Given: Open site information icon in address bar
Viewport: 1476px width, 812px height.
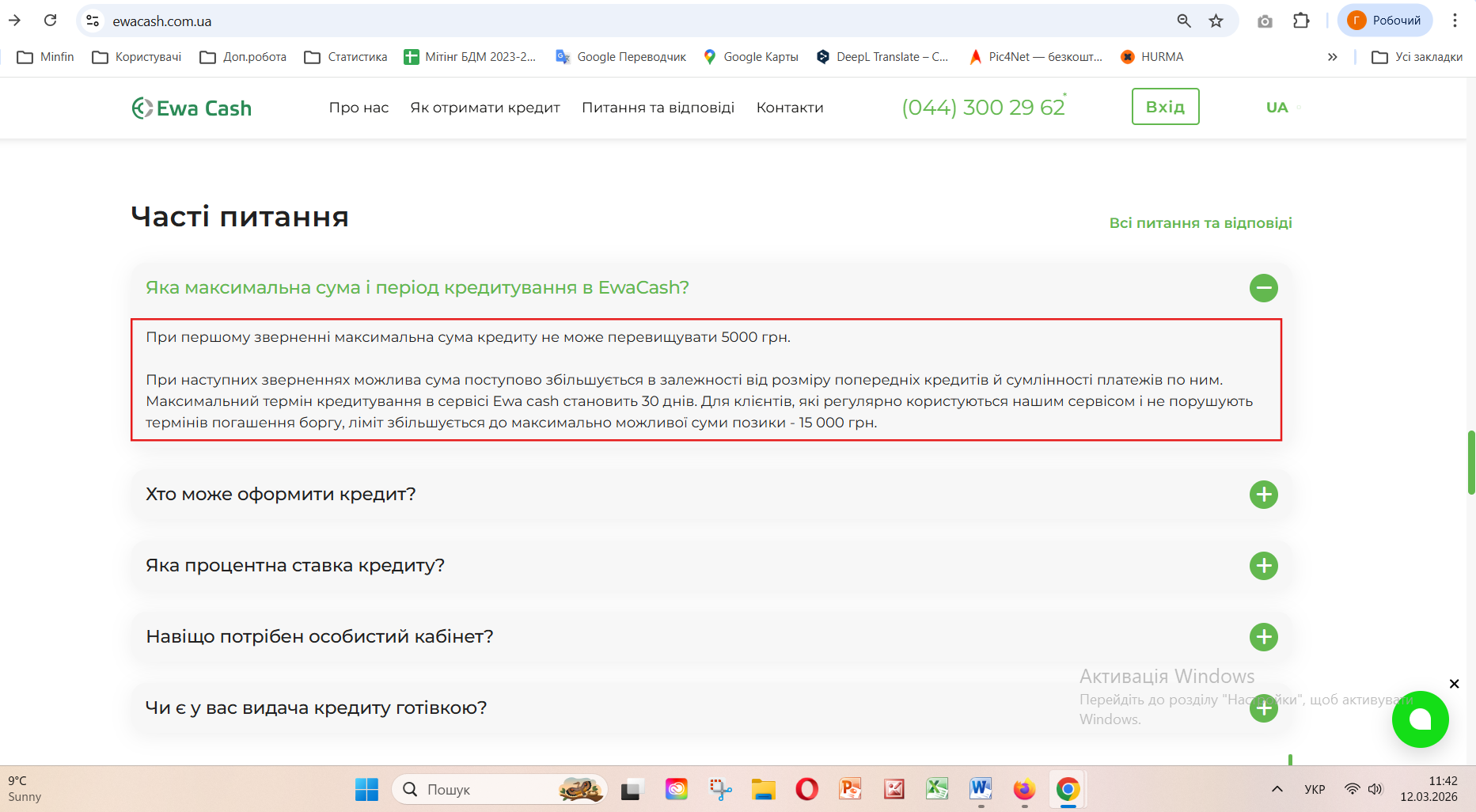Looking at the screenshot, I should 93,21.
